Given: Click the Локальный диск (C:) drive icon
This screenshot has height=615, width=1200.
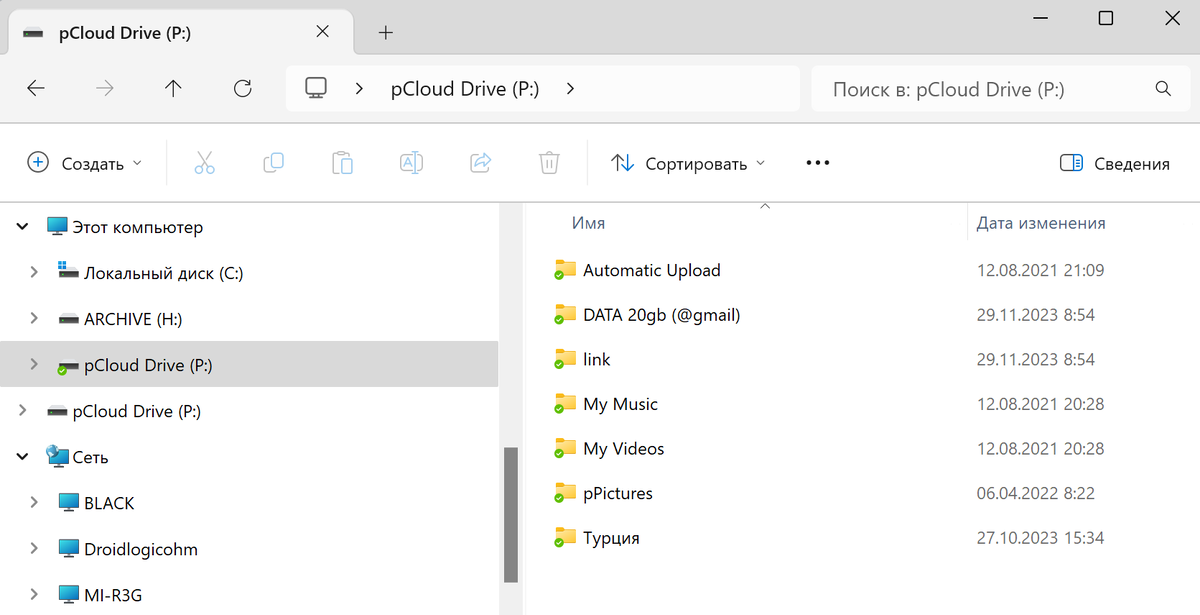Looking at the screenshot, I should pos(68,272).
